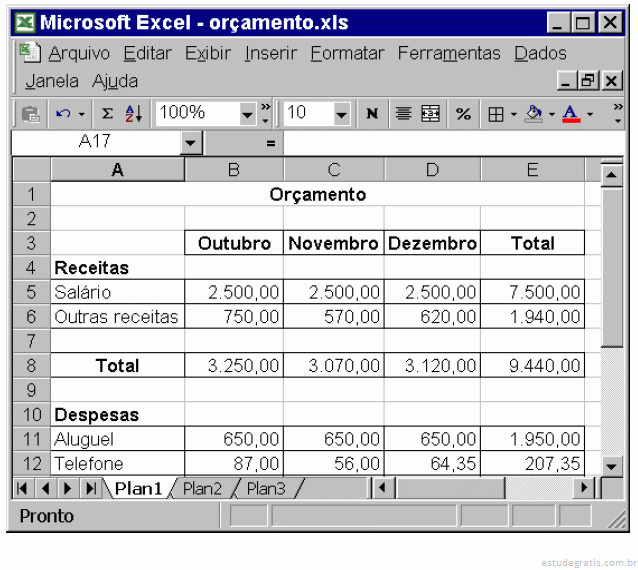Image resolution: width=638 pixels, height=570 pixels.
Task: Open the Ferramentas menu
Action: pos(448,53)
